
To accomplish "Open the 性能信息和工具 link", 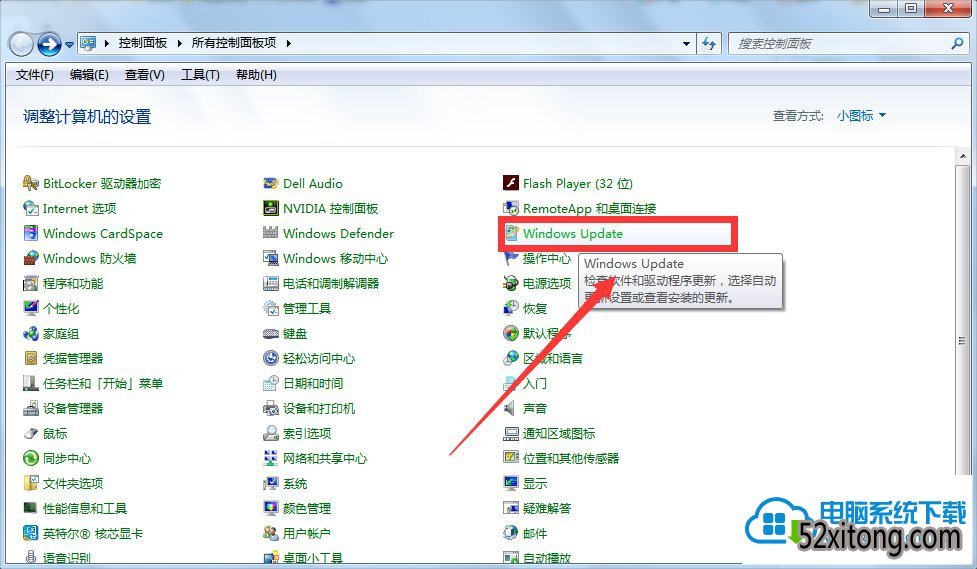I will click(85, 509).
